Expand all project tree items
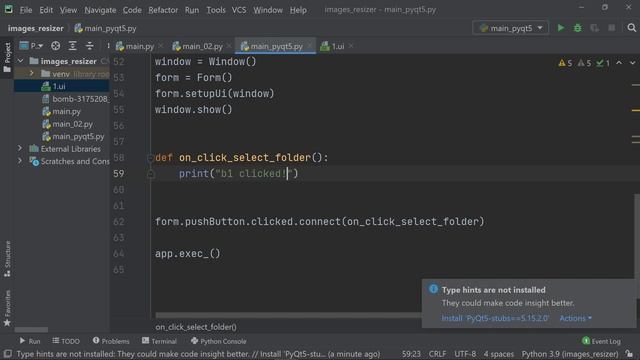640x360 pixels. [x=72, y=46]
